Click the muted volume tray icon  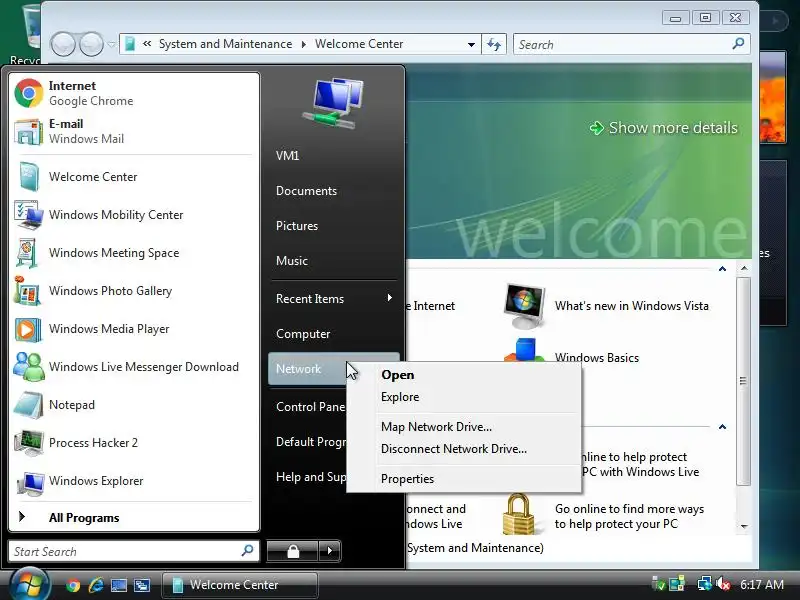pos(722,584)
